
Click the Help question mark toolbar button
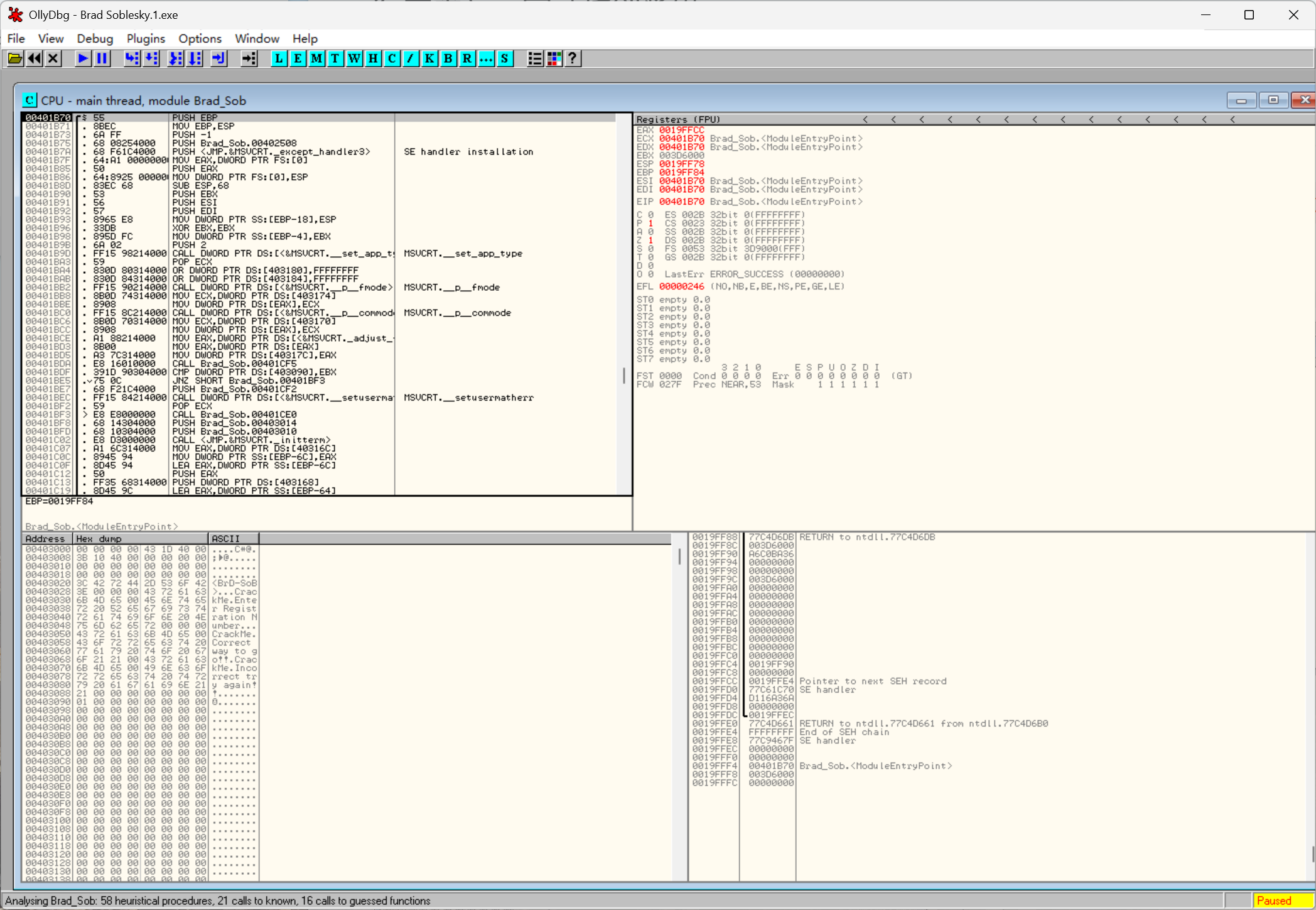(x=573, y=58)
